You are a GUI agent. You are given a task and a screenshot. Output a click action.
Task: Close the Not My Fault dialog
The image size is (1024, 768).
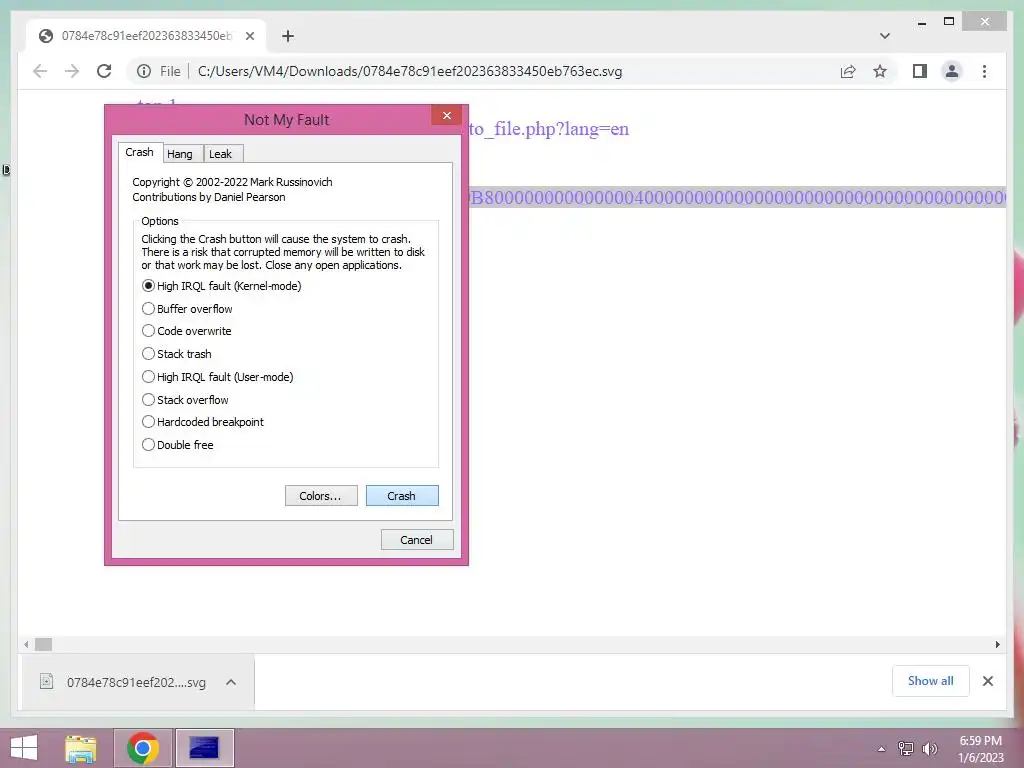pyautogui.click(x=447, y=116)
